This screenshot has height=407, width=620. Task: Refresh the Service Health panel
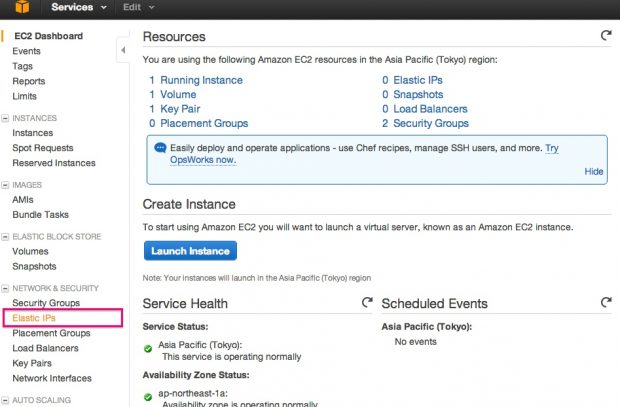pos(367,302)
